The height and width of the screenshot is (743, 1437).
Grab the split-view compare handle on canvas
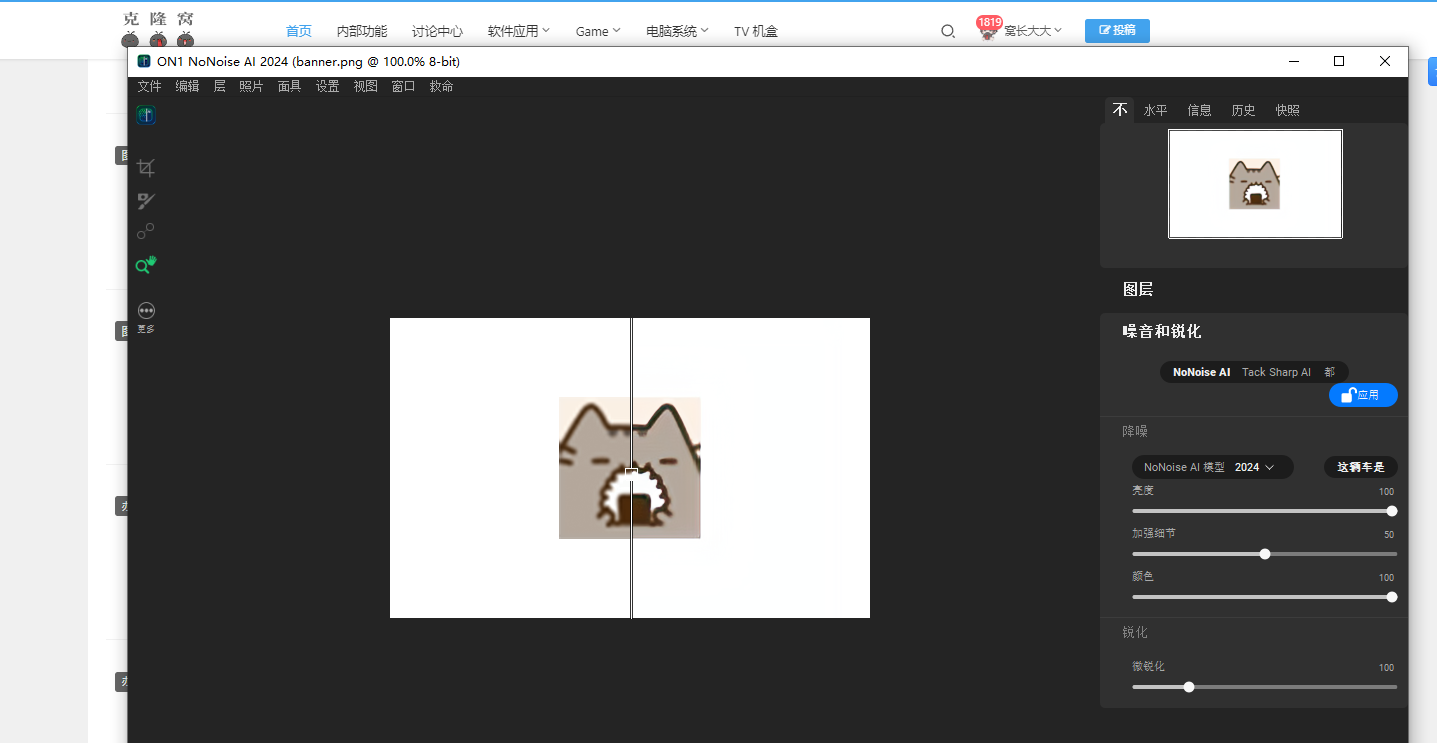tap(631, 472)
